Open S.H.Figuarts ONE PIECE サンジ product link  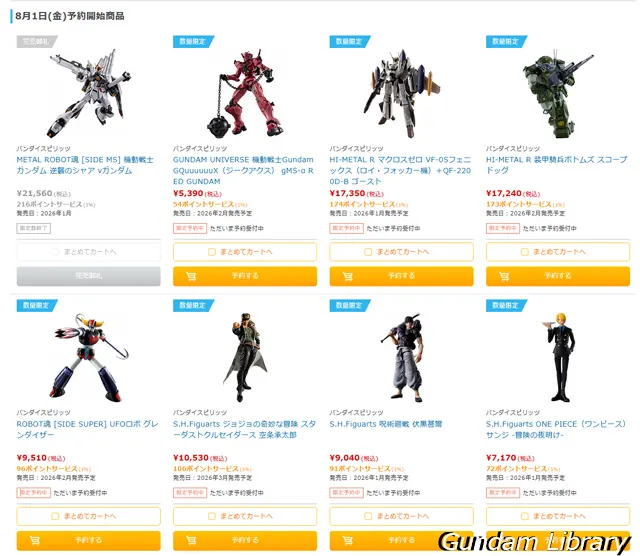(x=556, y=429)
